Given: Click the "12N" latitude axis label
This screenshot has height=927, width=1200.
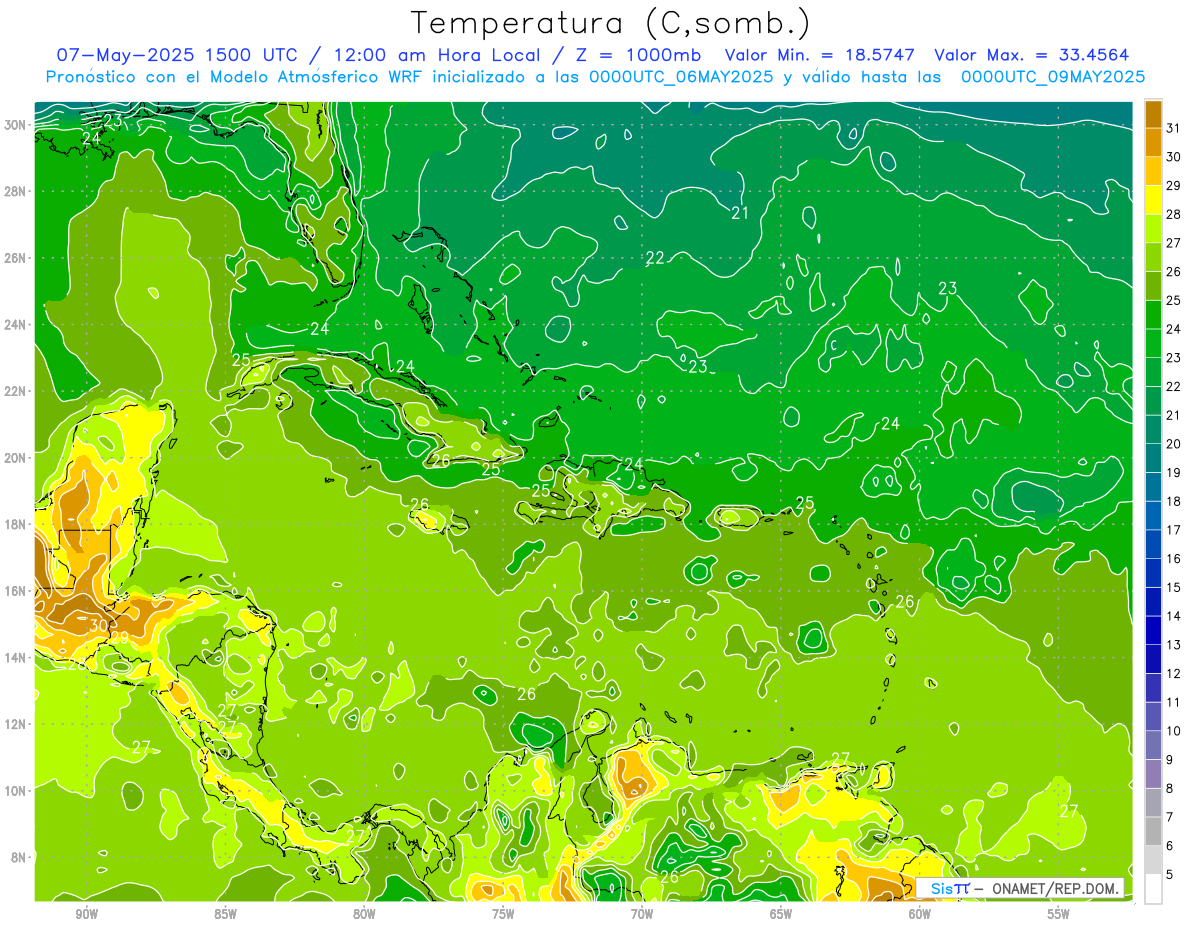Looking at the screenshot, I should [15, 724].
